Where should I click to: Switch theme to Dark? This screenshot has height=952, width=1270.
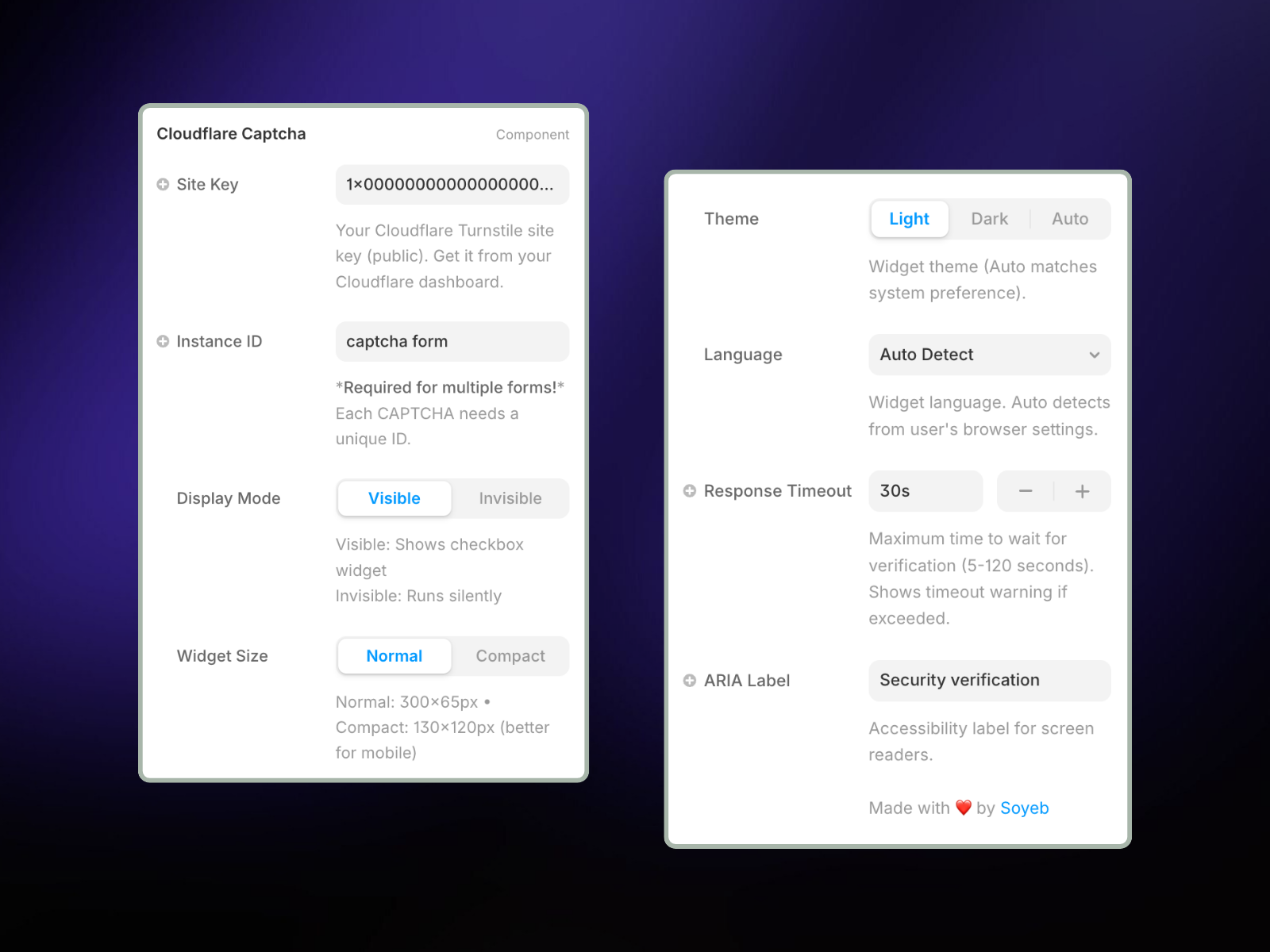pos(989,219)
